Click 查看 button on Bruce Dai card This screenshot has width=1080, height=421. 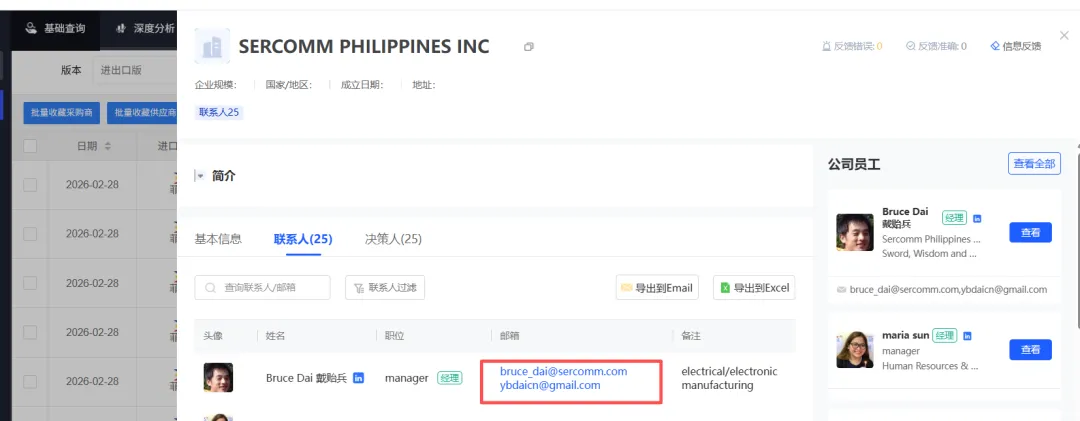tap(1030, 232)
